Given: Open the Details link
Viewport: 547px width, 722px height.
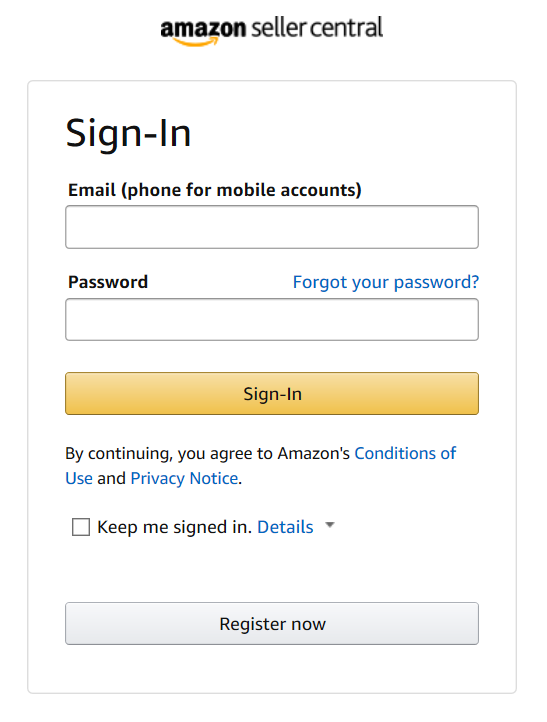Looking at the screenshot, I should [285, 527].
